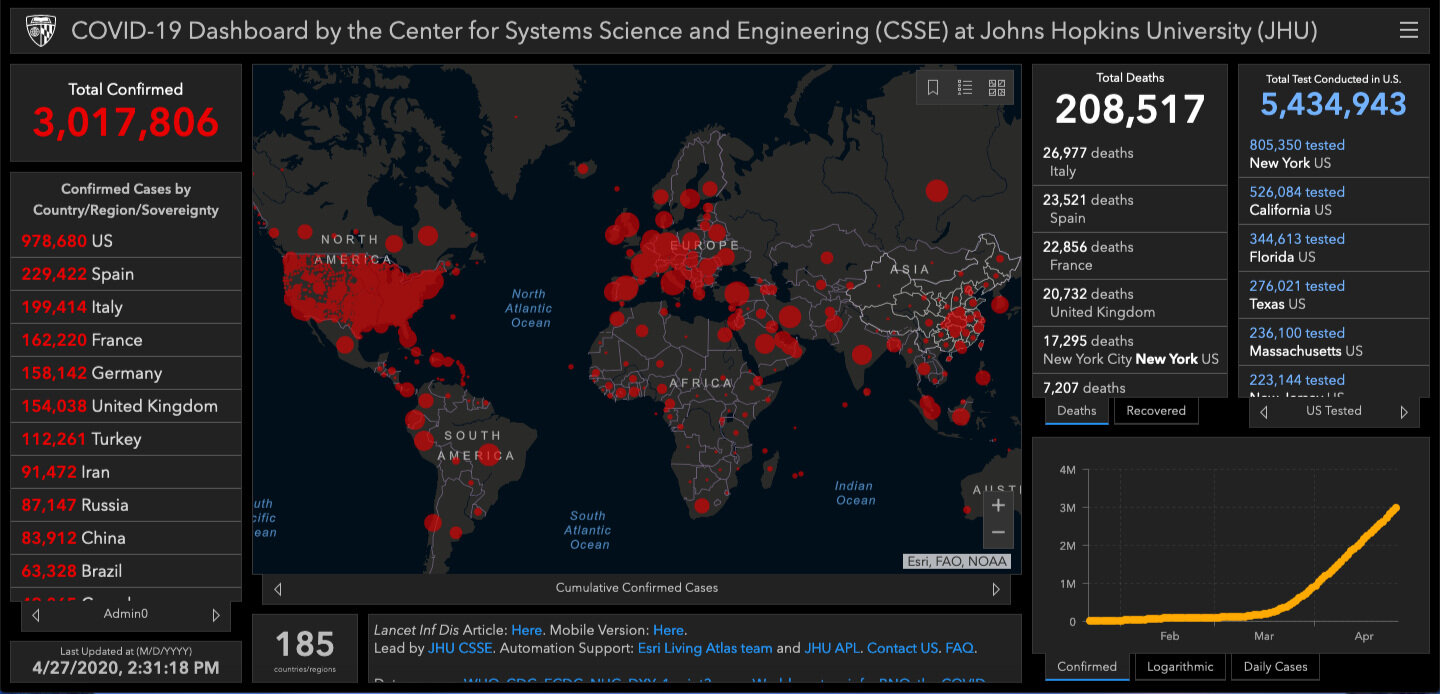This screenshot has width=1440, height=694.
Task: Open the map bookmarks icon
Action: point(933,88)
